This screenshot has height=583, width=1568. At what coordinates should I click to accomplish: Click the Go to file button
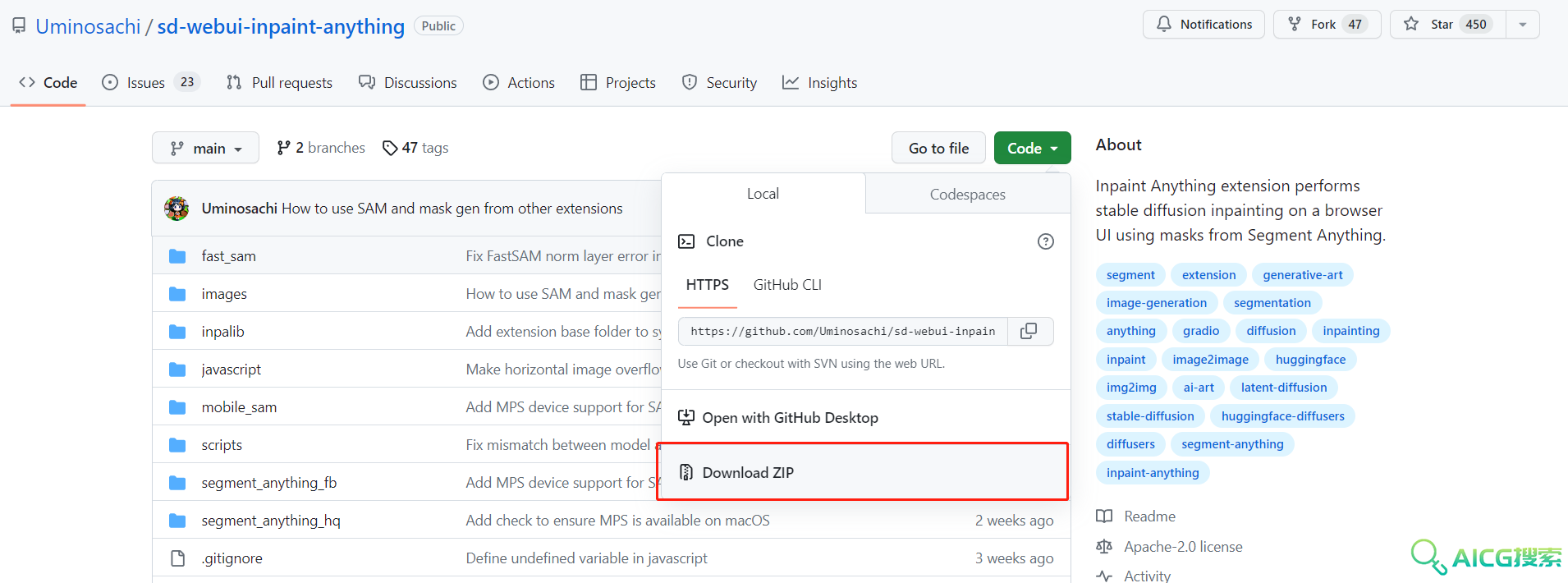click(939, 148)
